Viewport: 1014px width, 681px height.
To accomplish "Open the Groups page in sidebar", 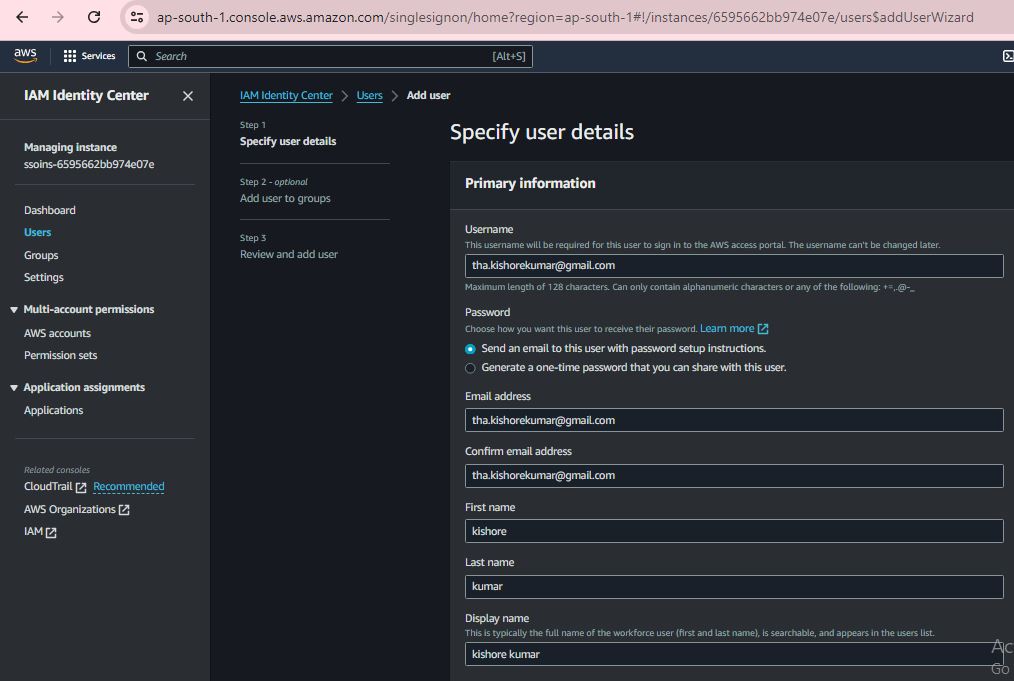I will coord(41,255).
